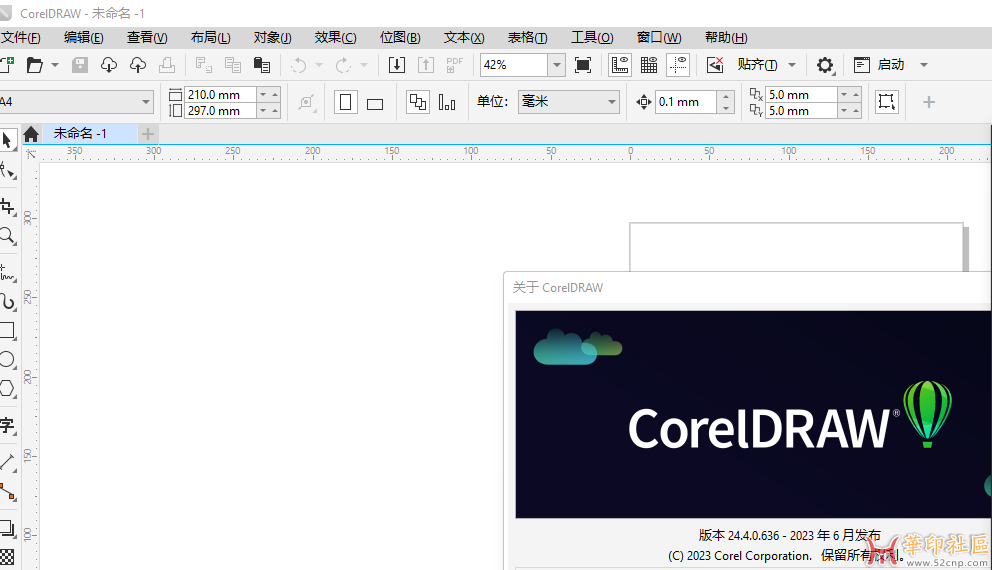This screenshot has width=992, height=570.
Task: Toggle the Snap off button
Action: click(715, 65)
